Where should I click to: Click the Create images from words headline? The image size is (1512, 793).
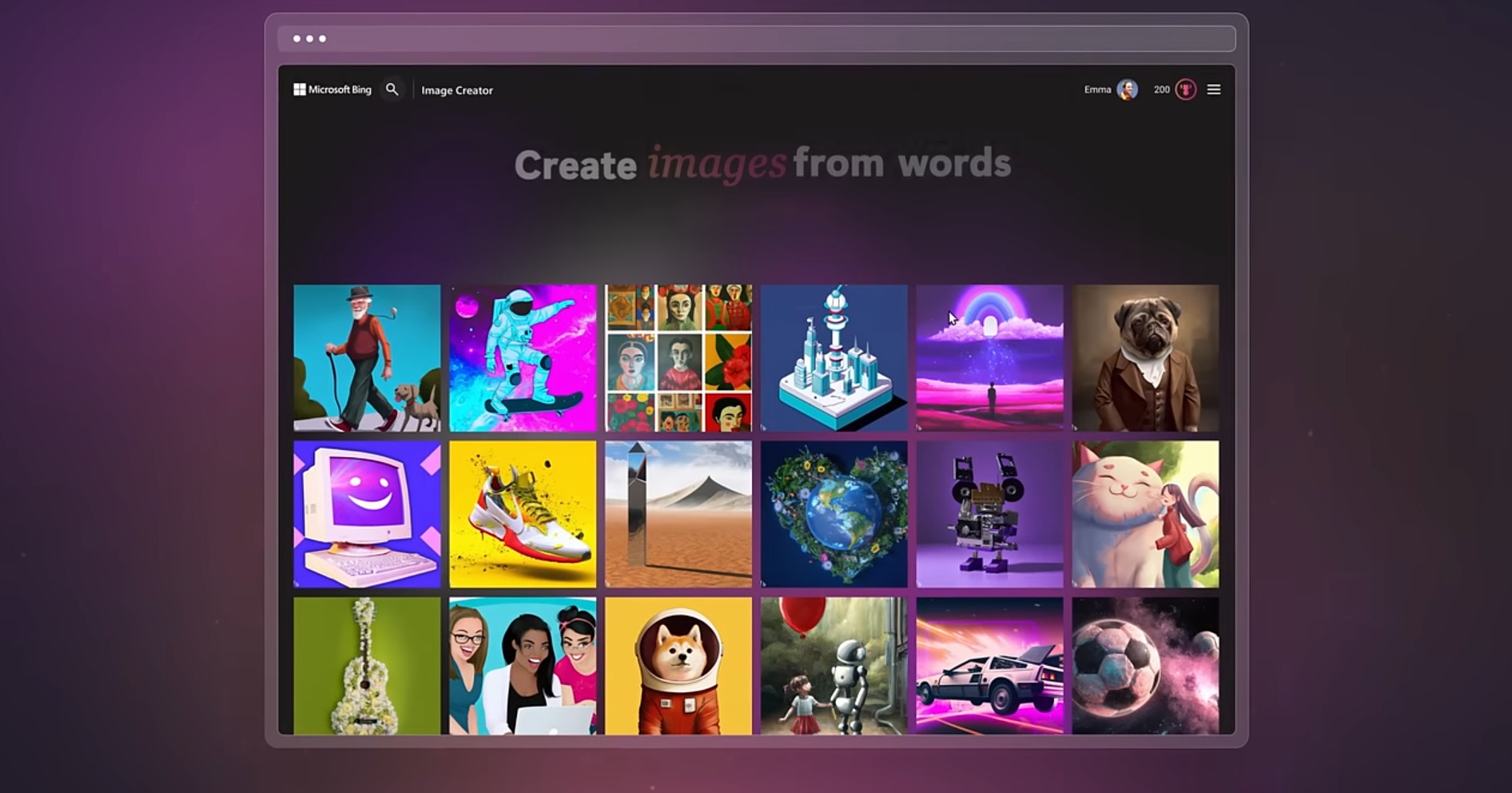pyautogui.click(x=762, y=164)
